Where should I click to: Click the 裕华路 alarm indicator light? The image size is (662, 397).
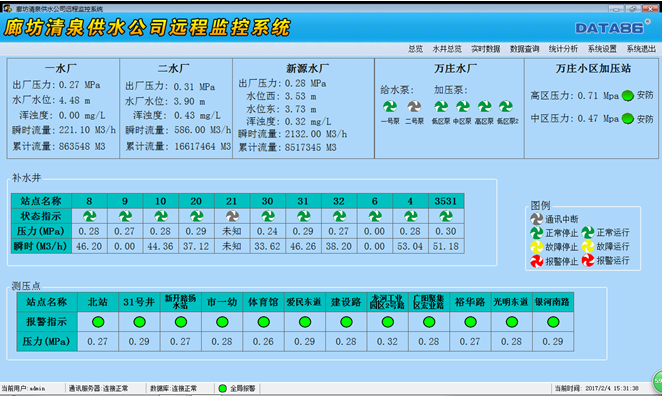(470, 322)
